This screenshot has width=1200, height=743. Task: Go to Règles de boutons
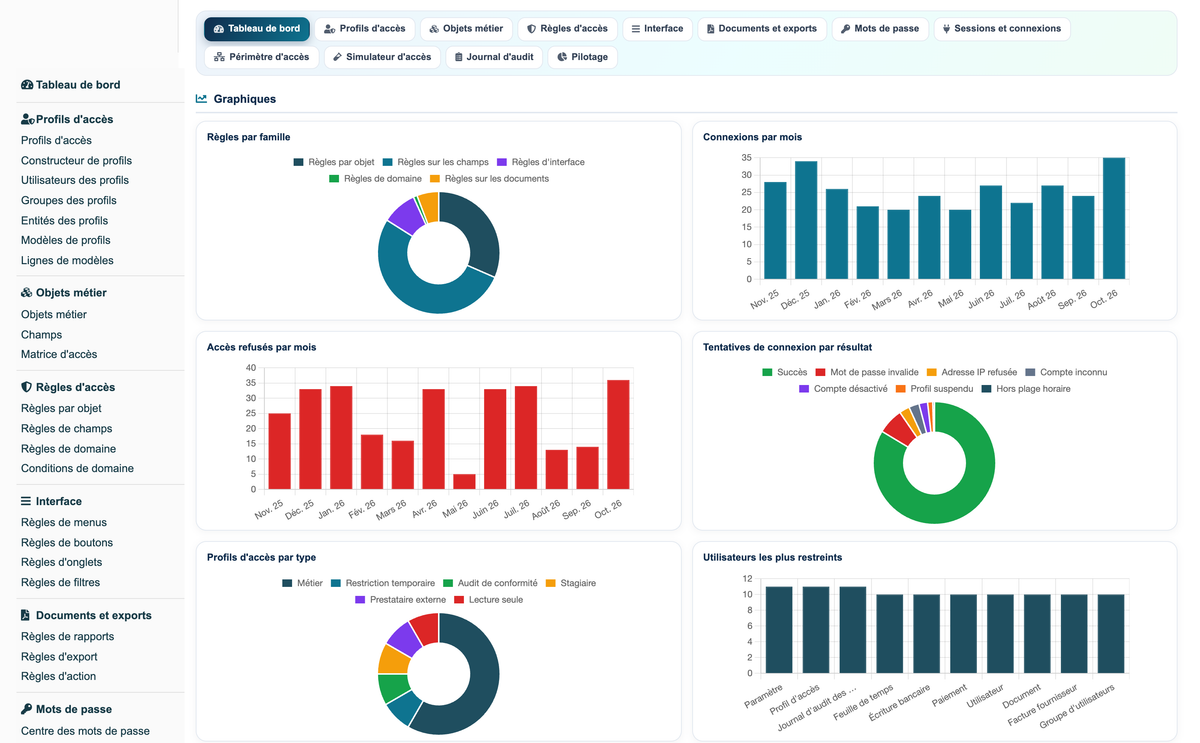67,543
